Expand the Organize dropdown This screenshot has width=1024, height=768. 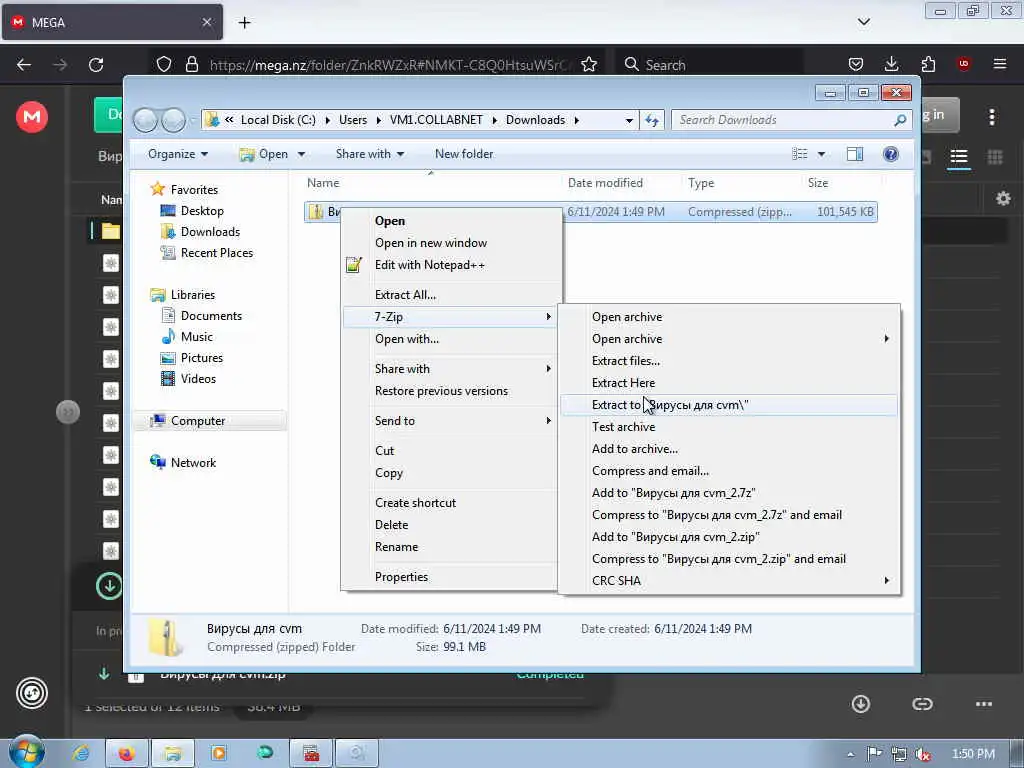pos(178,154)
